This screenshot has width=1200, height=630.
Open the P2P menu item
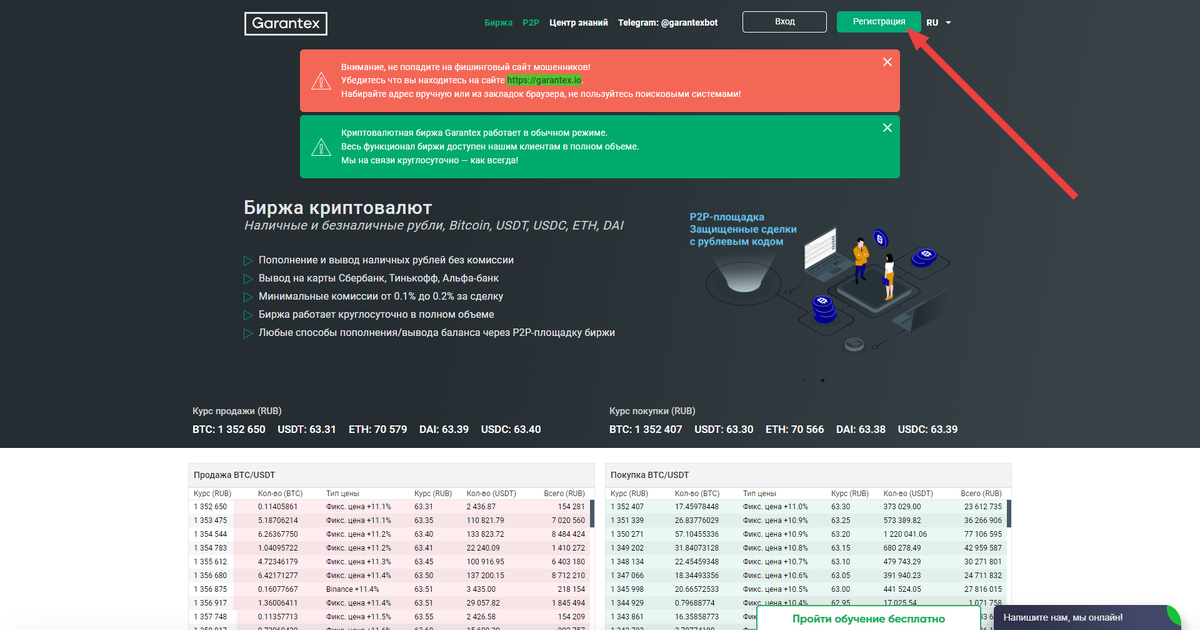[x=530, y=22]
